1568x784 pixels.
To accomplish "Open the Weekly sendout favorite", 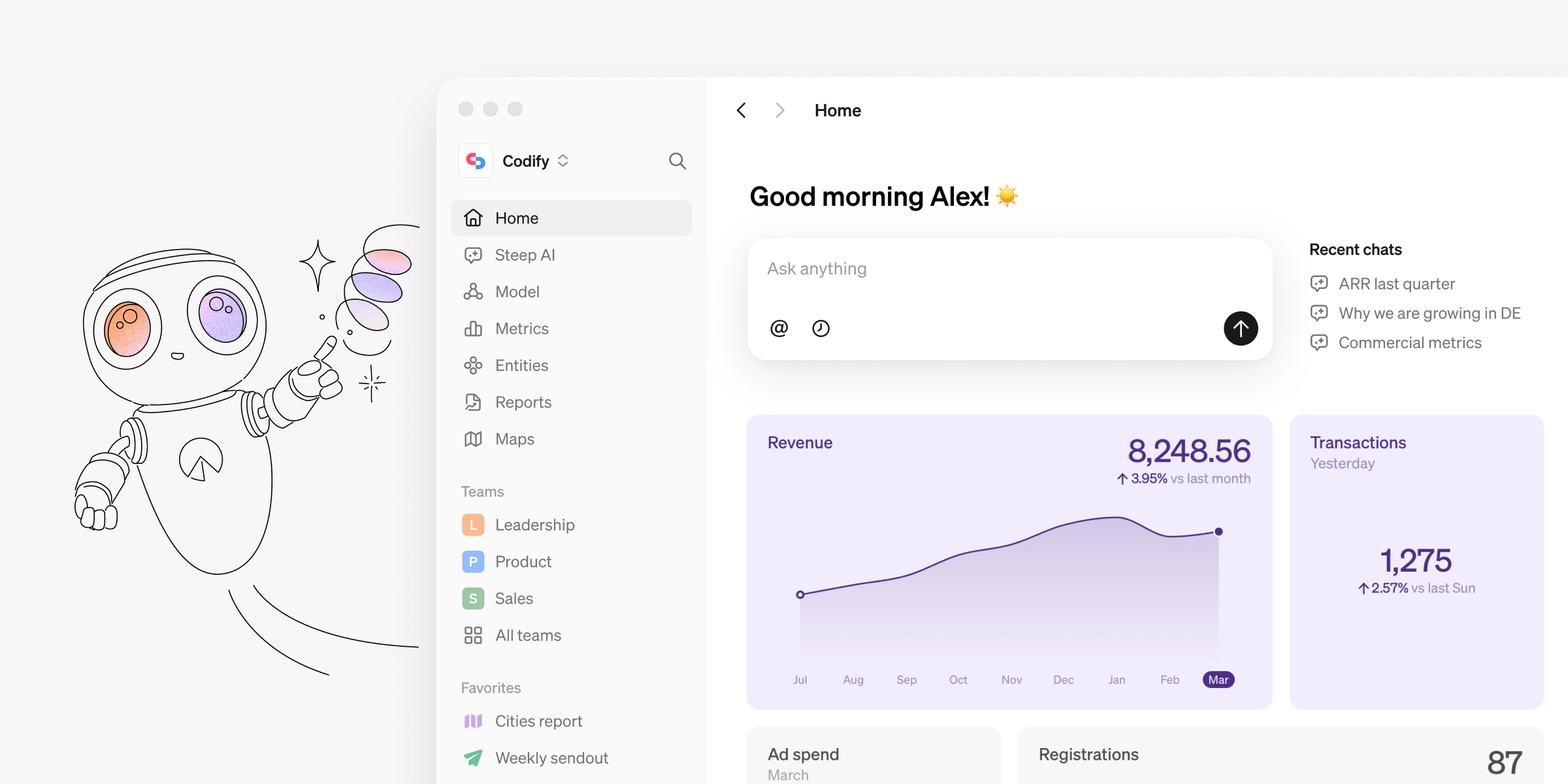I will (x=551, y=758).
